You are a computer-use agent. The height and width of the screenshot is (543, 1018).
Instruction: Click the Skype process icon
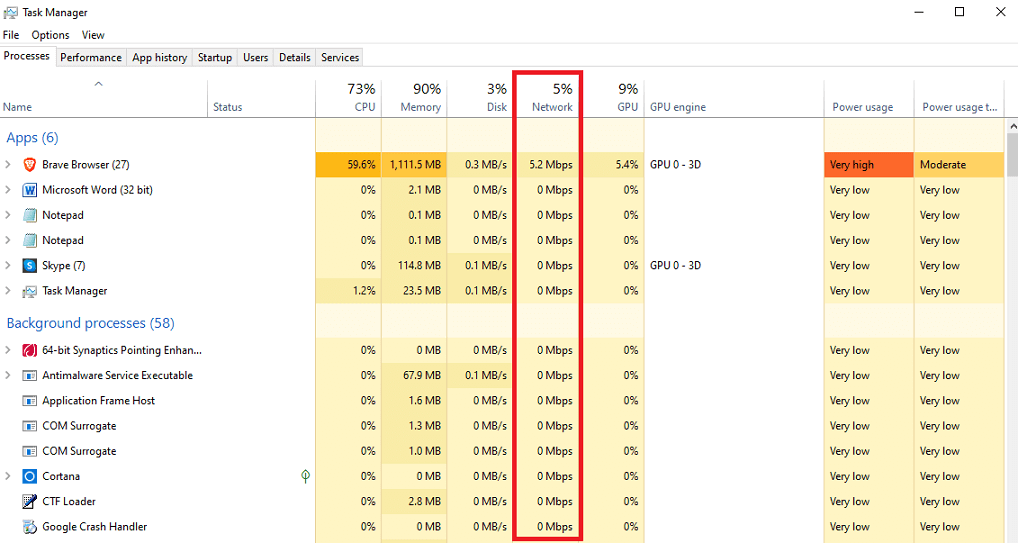[30, 266]
